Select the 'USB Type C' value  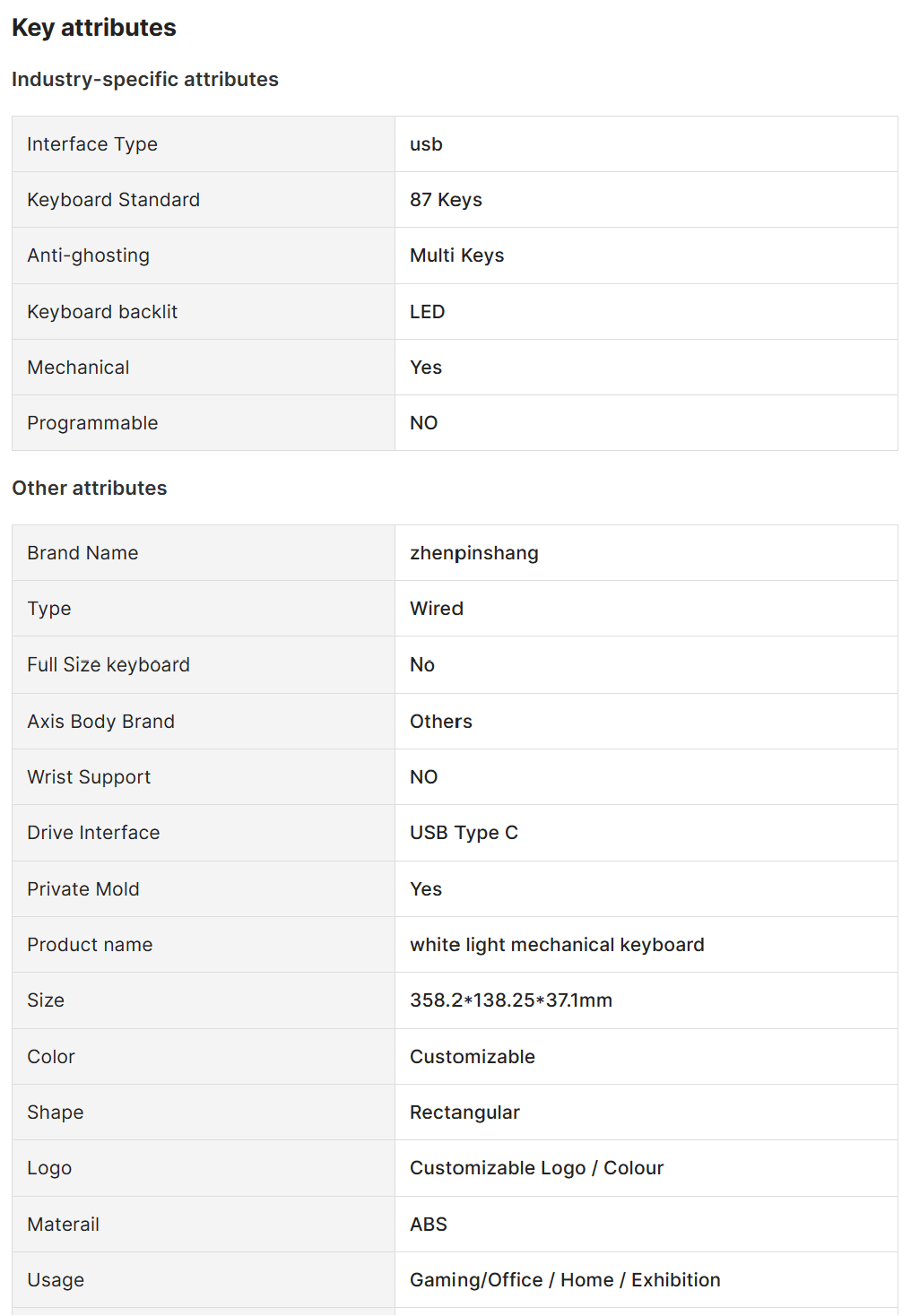point(464,833)
